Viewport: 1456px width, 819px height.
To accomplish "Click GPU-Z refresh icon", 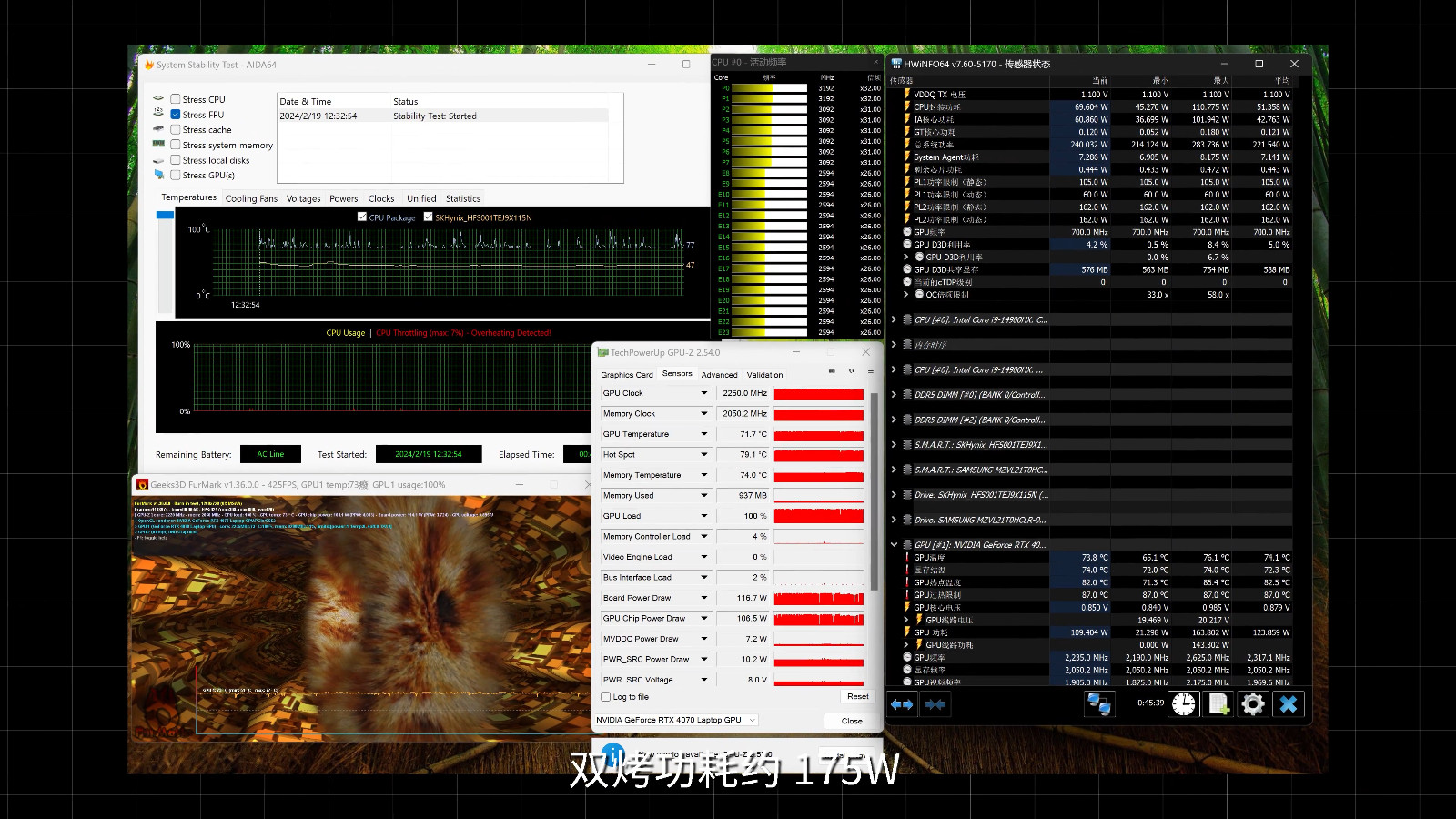I will (852, 371).
